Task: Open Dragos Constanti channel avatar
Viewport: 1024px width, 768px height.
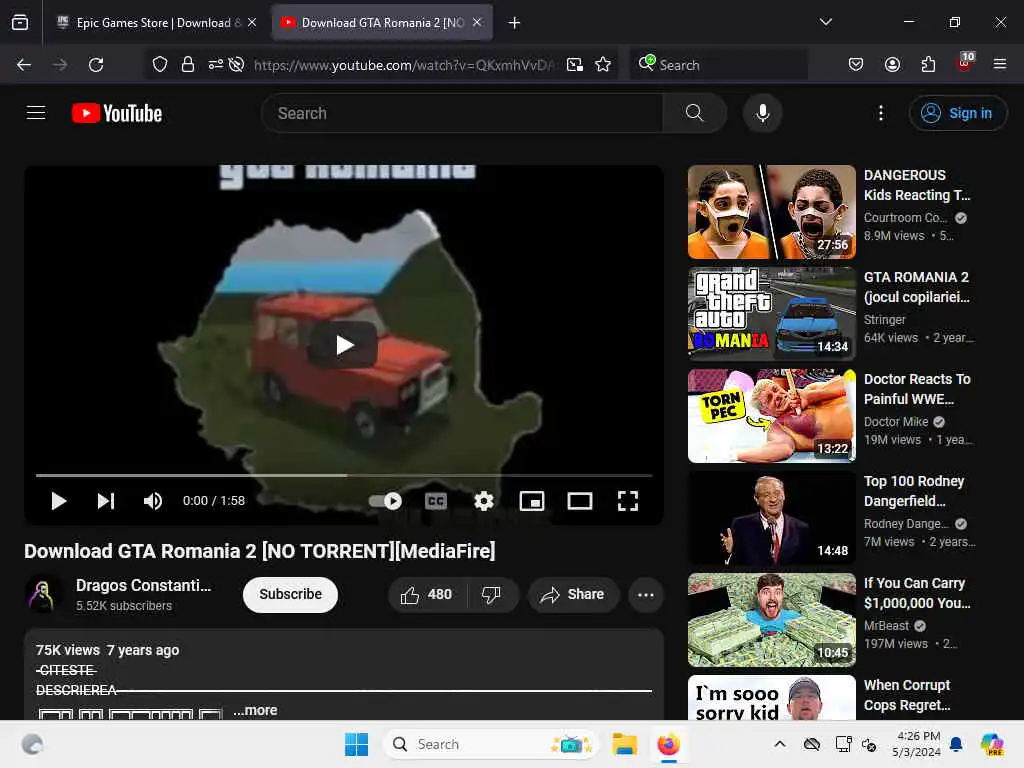Action: pyautogui.click(x=42, y=594)
